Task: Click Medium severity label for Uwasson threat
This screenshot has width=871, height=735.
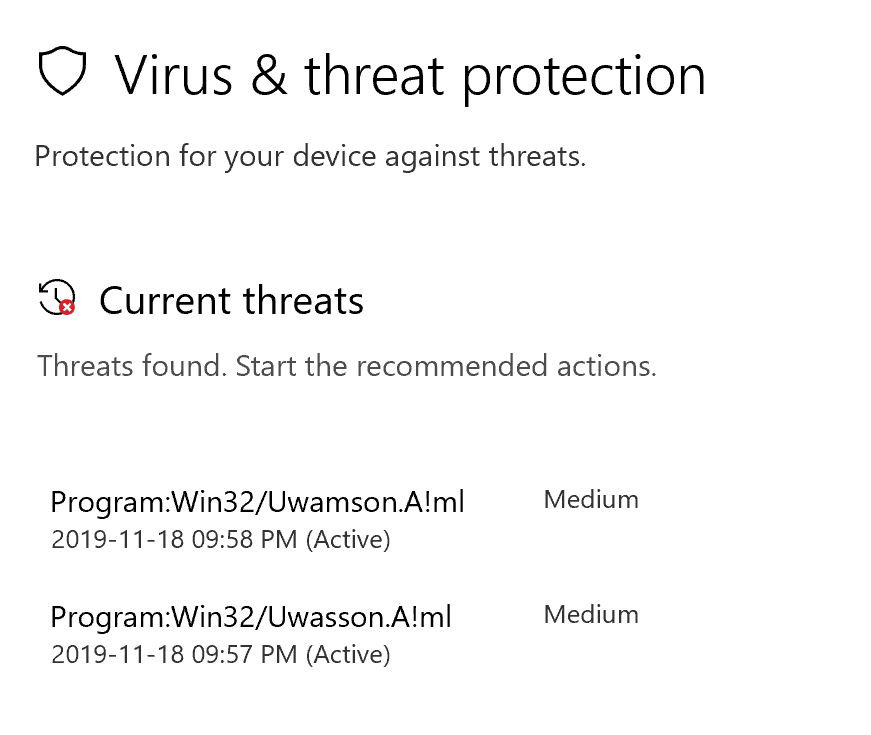Action: 591,615
